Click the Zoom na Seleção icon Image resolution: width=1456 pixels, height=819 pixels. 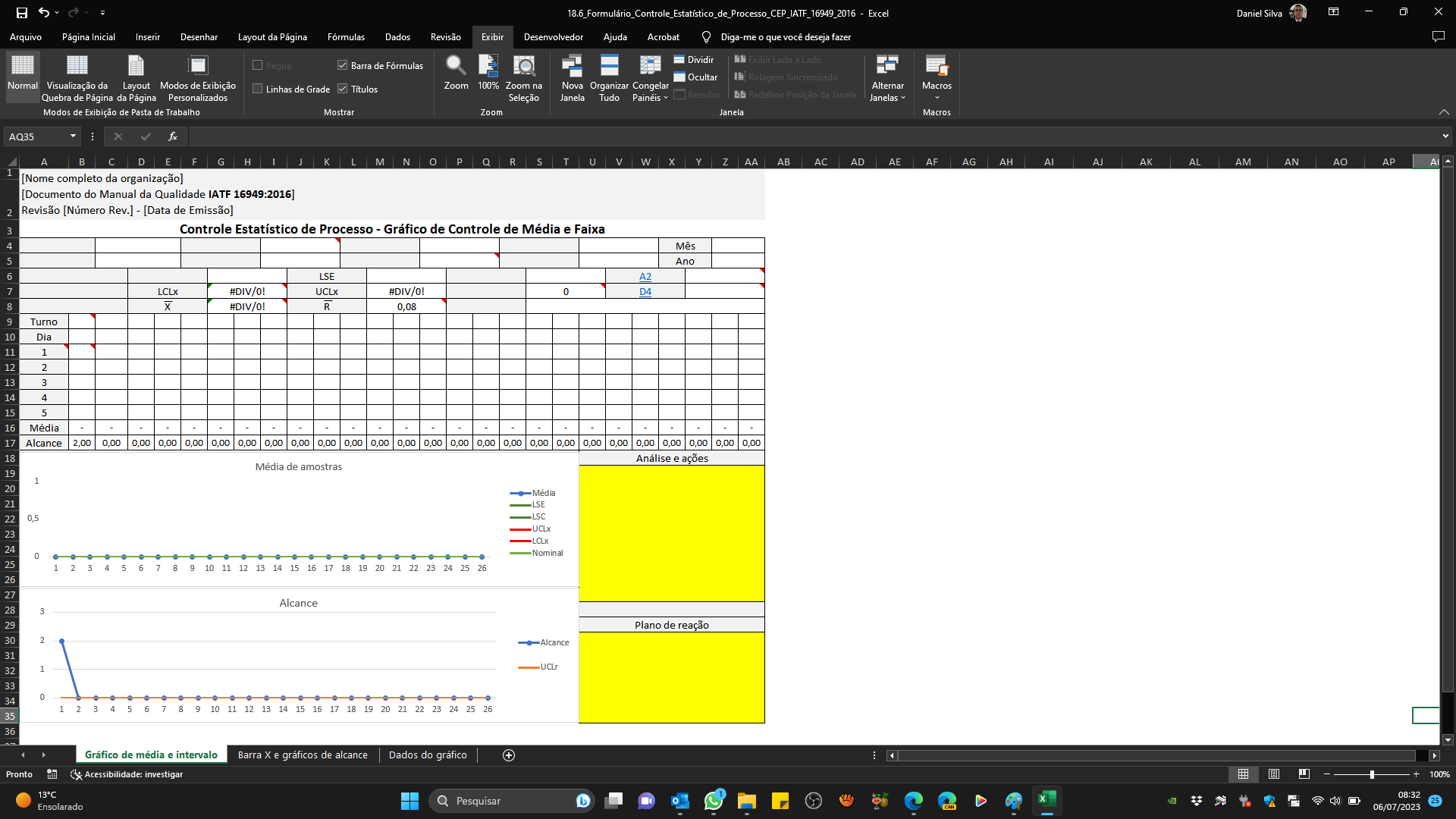tap(524, 74)
